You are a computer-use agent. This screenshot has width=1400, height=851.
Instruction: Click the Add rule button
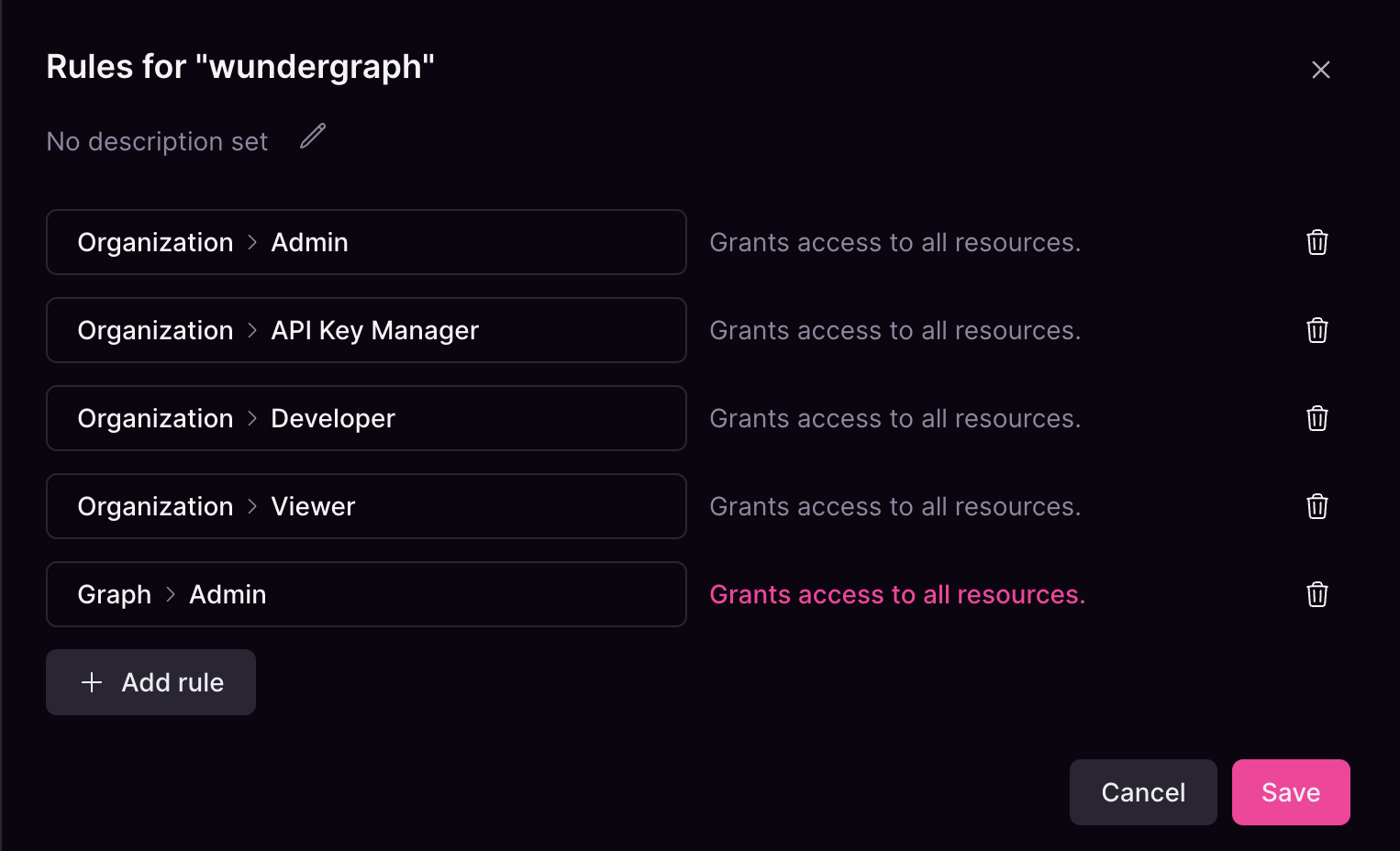click(x=150, y=682)
